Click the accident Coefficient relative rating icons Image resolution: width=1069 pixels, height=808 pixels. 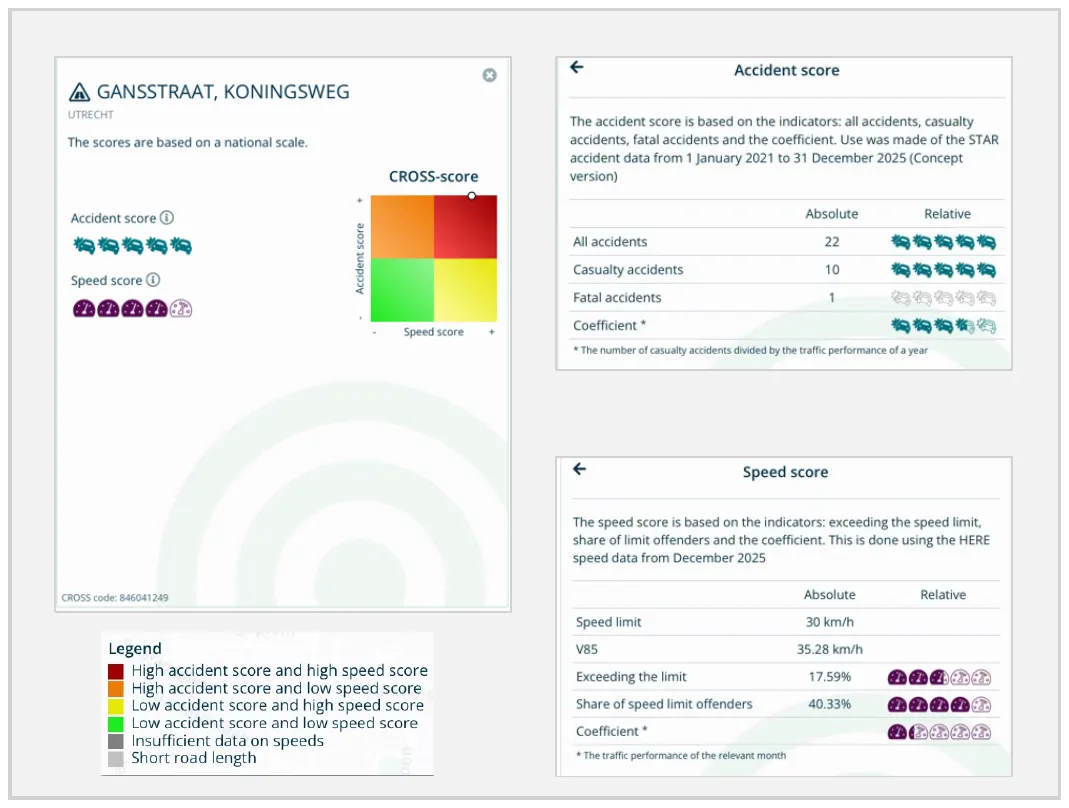pos(944,326)
